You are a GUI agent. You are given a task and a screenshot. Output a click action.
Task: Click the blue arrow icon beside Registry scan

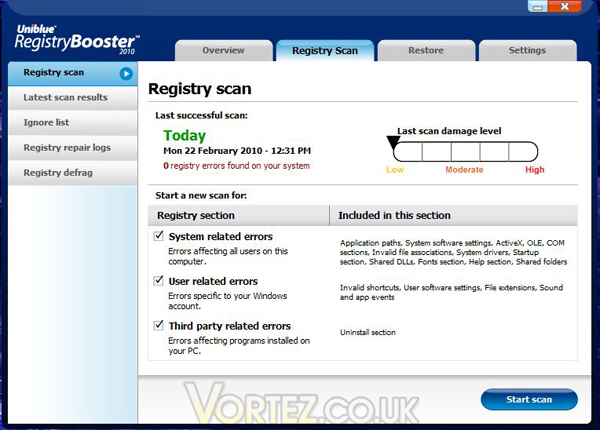click(126, 73)
